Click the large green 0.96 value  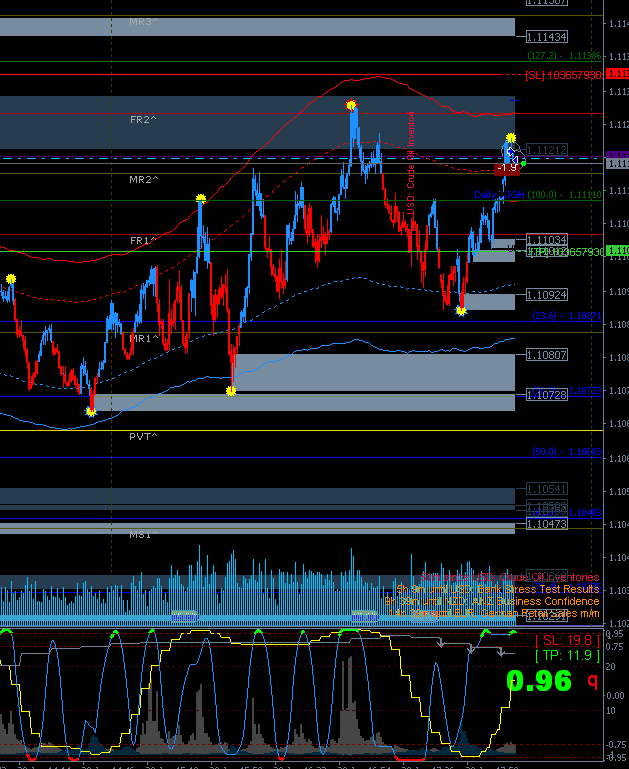tap(539, 681)
